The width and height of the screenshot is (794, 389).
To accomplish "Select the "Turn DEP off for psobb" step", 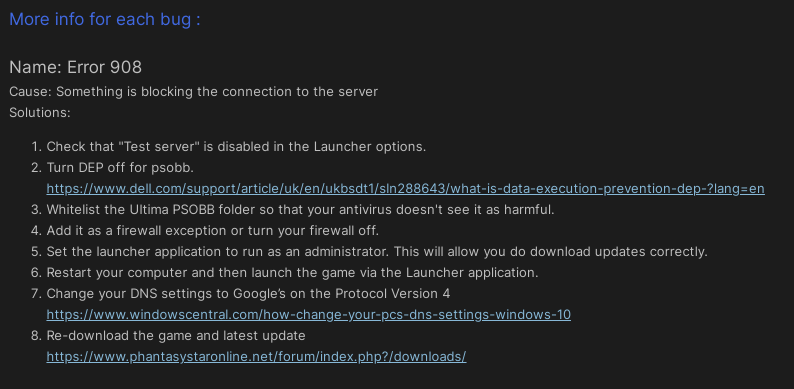I will (x=120, y=168).
